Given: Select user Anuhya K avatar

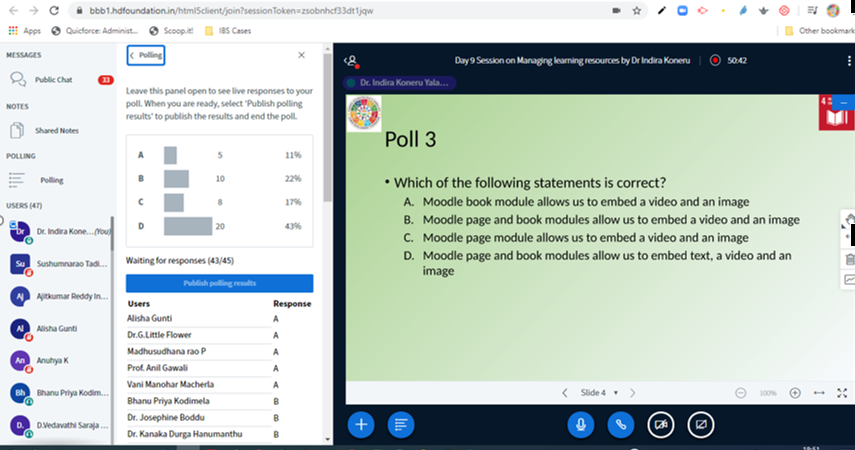Looking at the screenshot, I should click(x=20, y=361).
